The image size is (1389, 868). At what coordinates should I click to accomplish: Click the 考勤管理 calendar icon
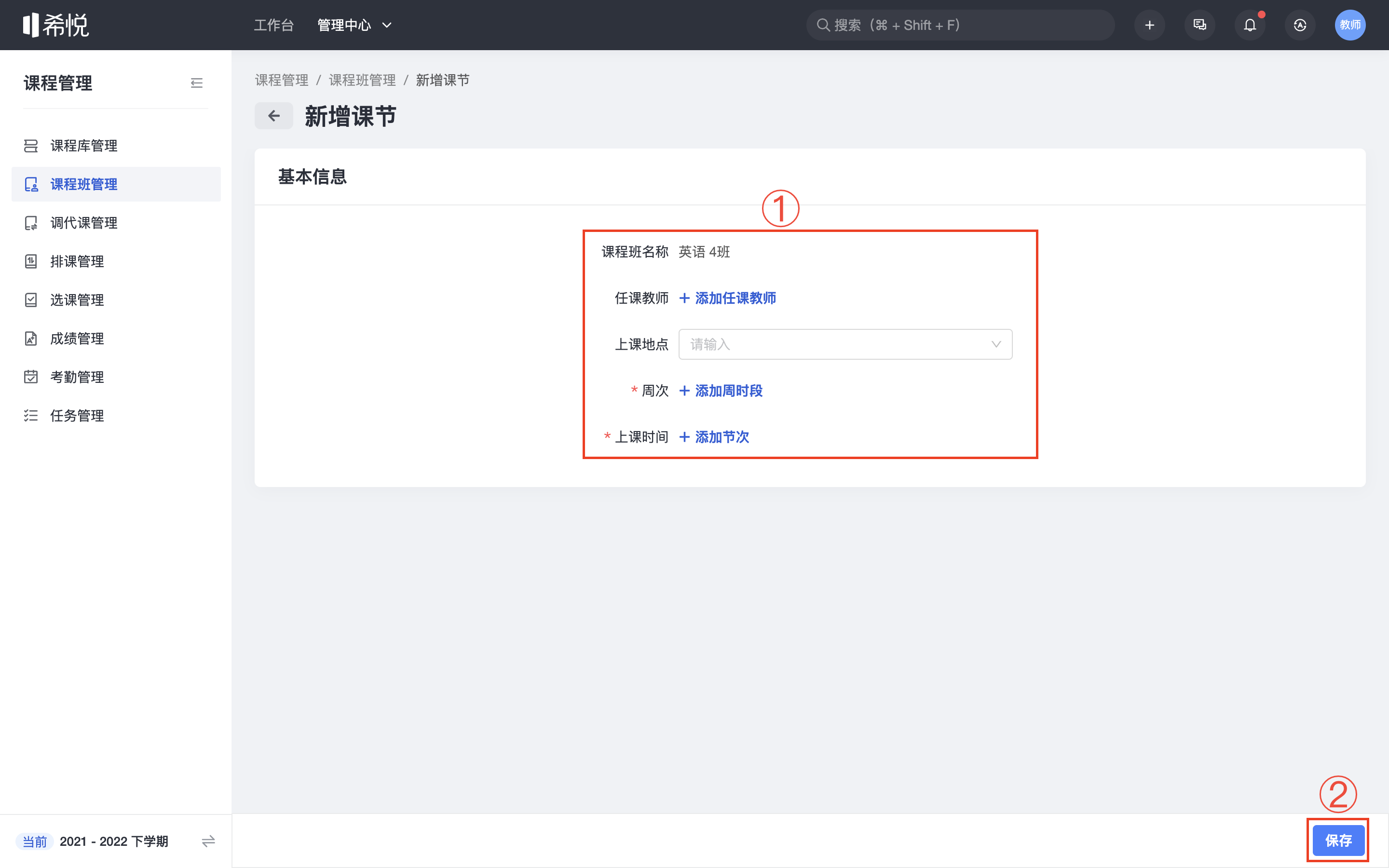(31, 377)
